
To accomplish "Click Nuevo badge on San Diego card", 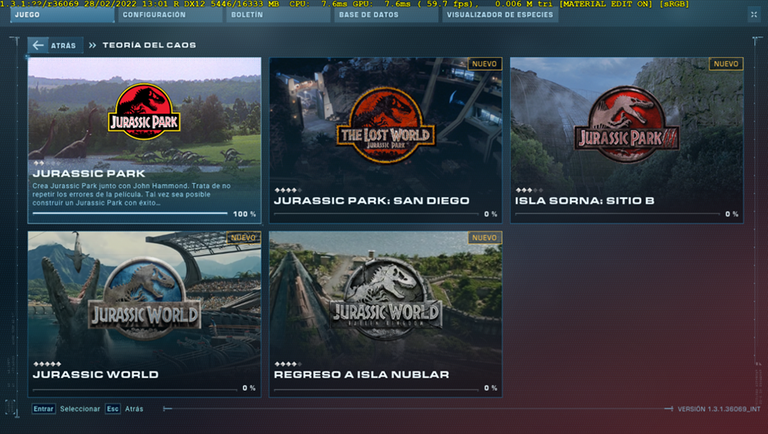I will click(x=484, y=64).
